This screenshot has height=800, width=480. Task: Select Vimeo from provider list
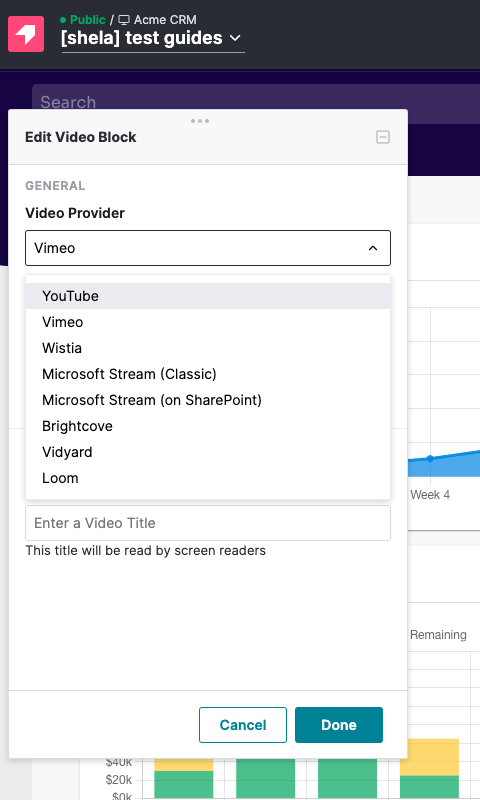(208, 322)
